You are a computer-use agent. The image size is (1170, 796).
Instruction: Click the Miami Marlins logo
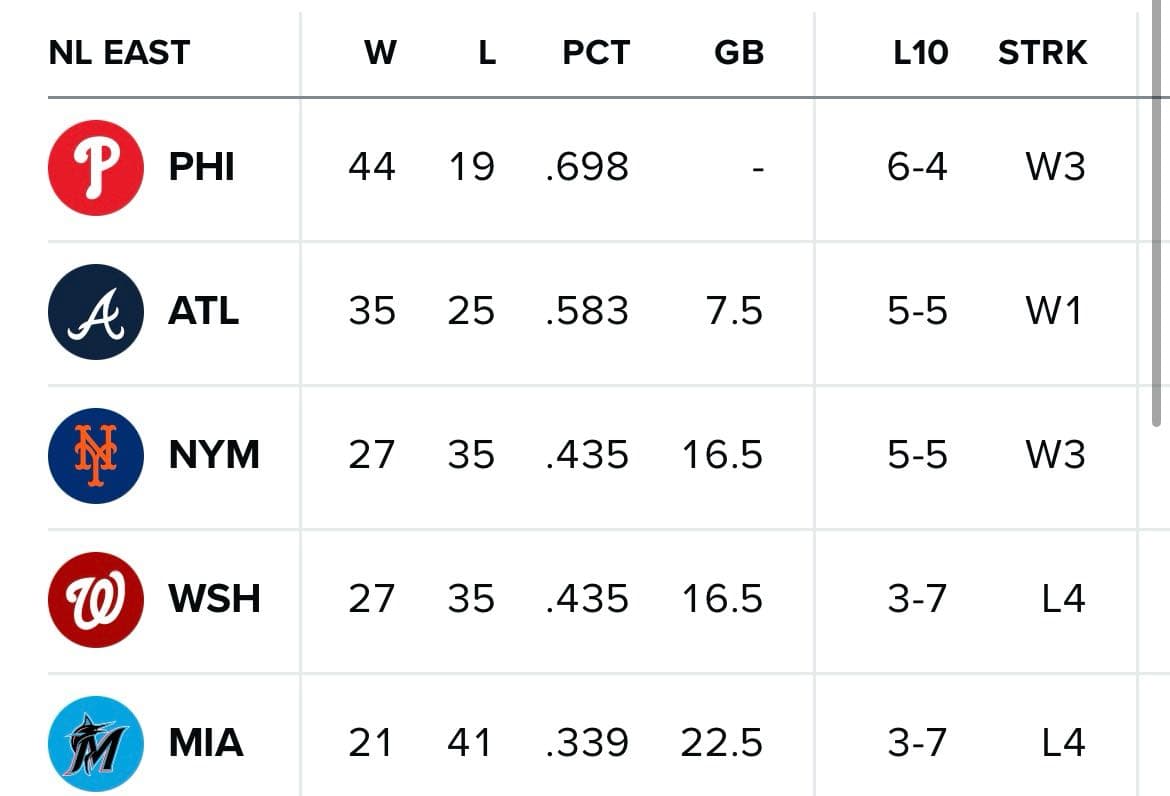pyautogui.click(x=96, y=743)
